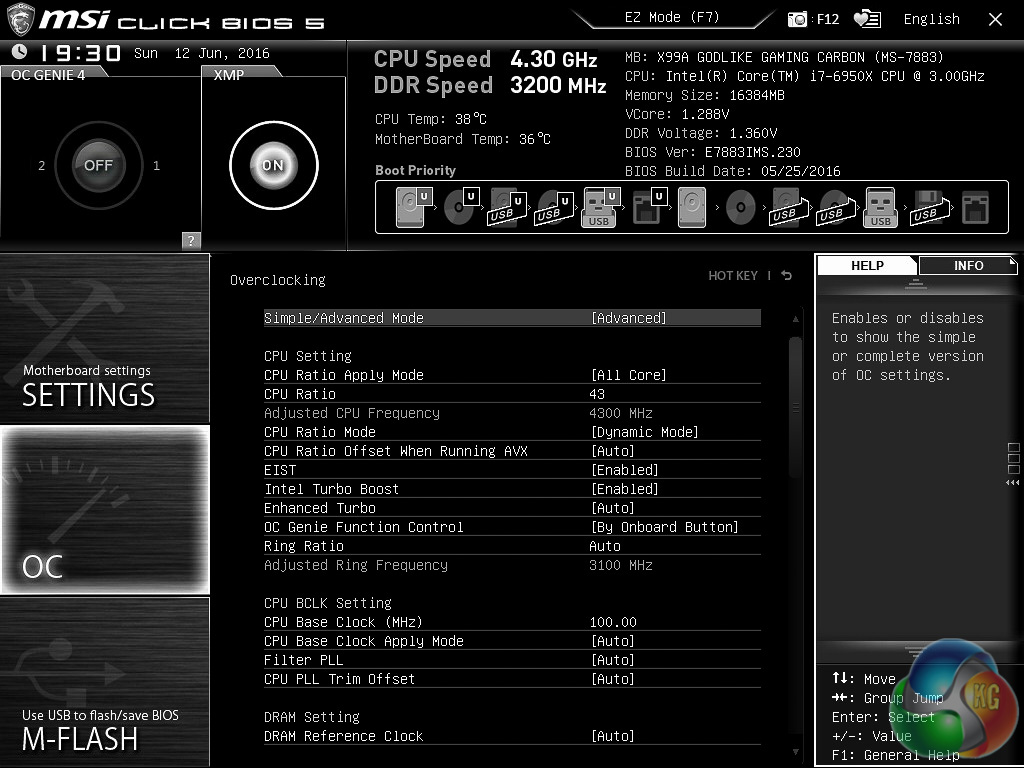
Task: Click the OC Genie help question mark
Action: pos(191,240)
